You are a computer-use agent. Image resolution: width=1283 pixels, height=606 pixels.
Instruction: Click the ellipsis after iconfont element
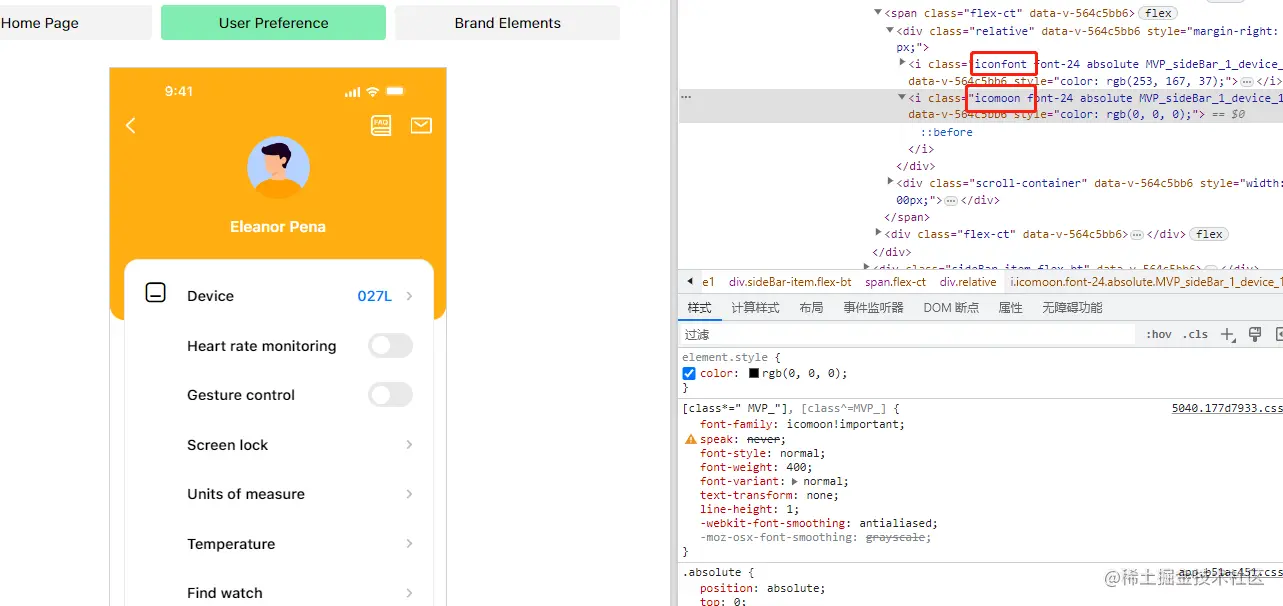tap(1247, 81)
